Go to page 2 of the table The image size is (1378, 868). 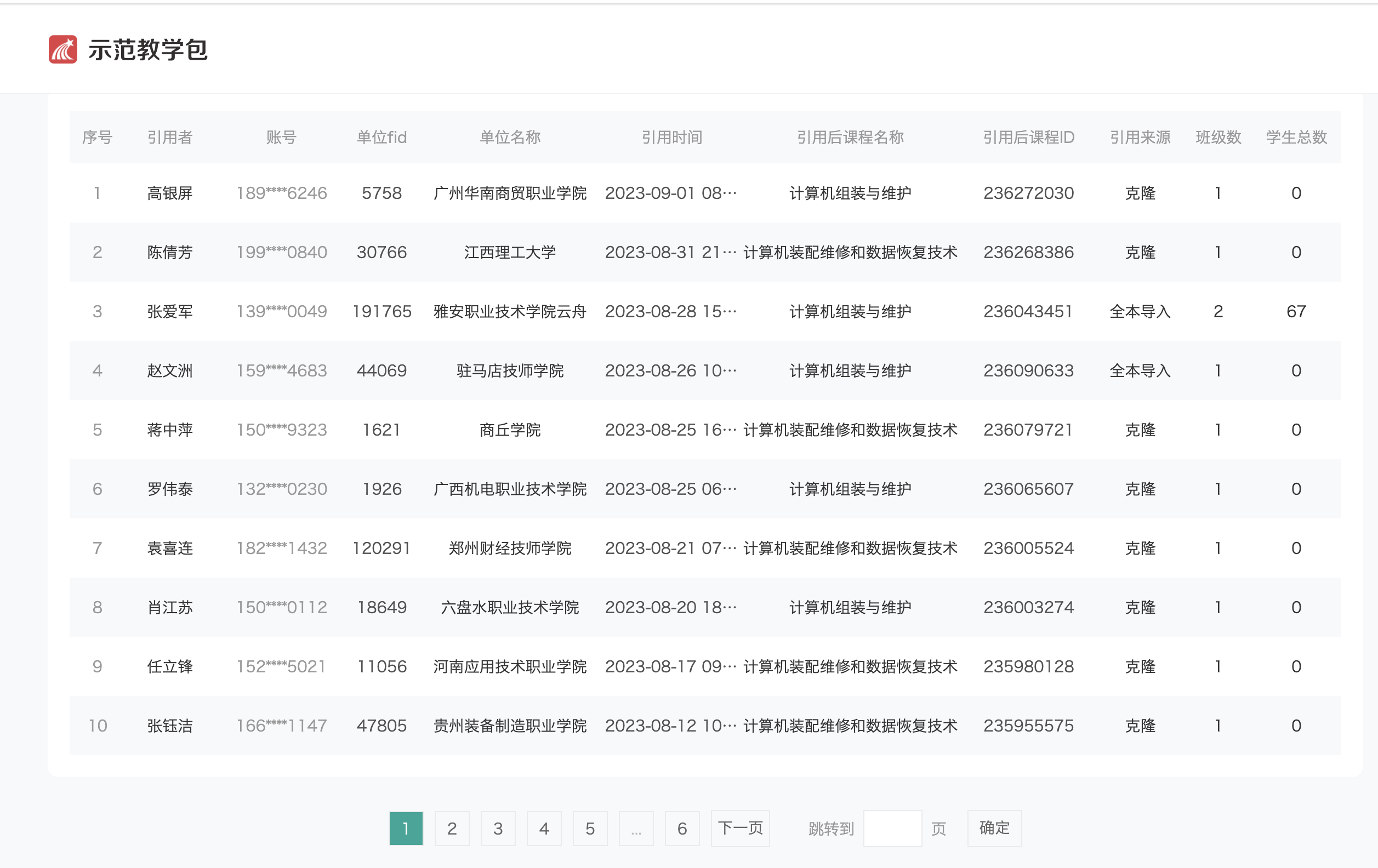click(x=452, y=828)
